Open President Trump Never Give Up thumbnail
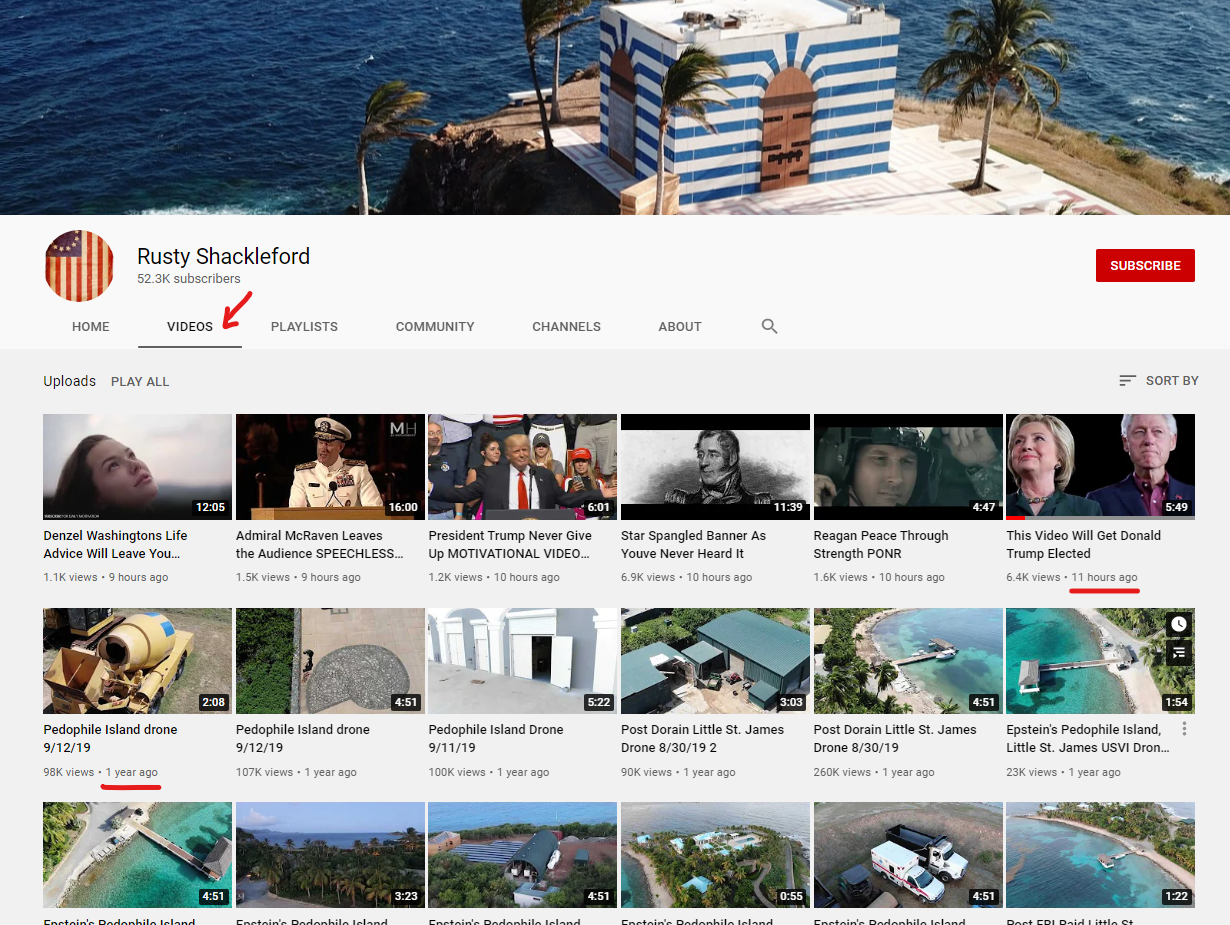 pos(522,467)
